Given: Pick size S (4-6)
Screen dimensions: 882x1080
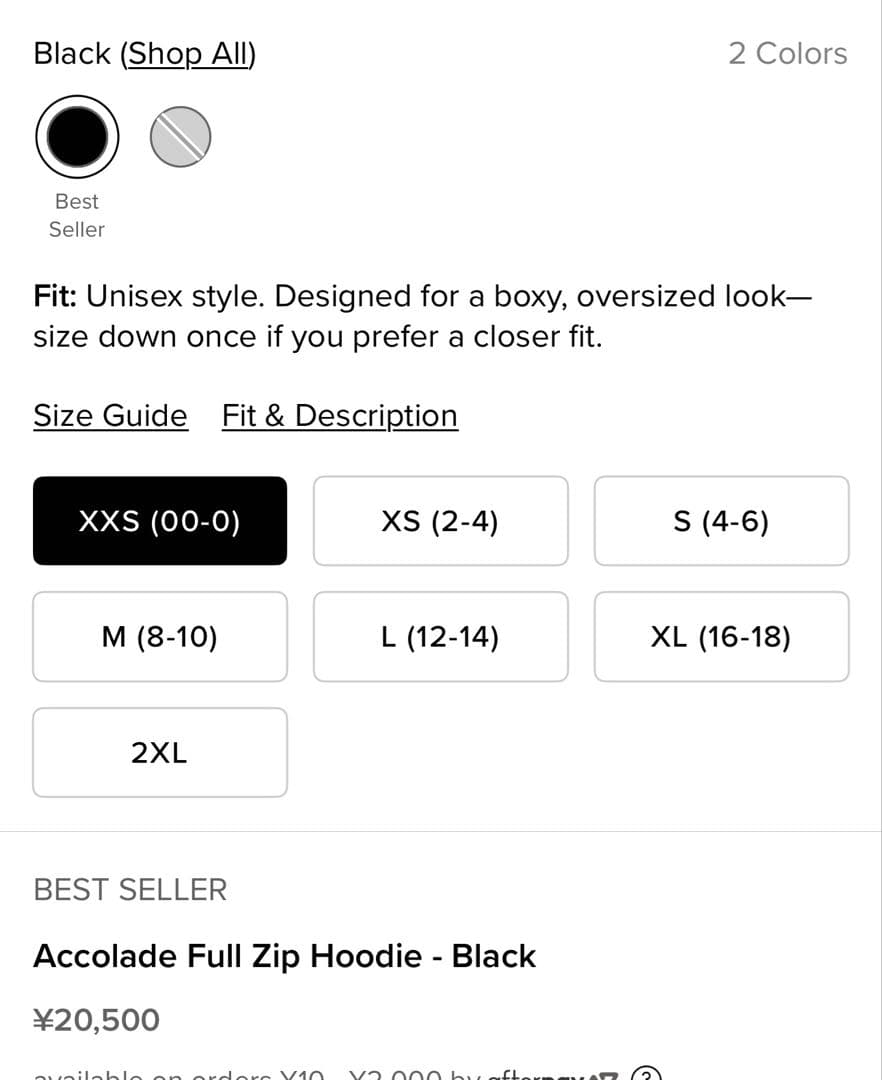Looking at the screenshot, I should click(721, 521).
